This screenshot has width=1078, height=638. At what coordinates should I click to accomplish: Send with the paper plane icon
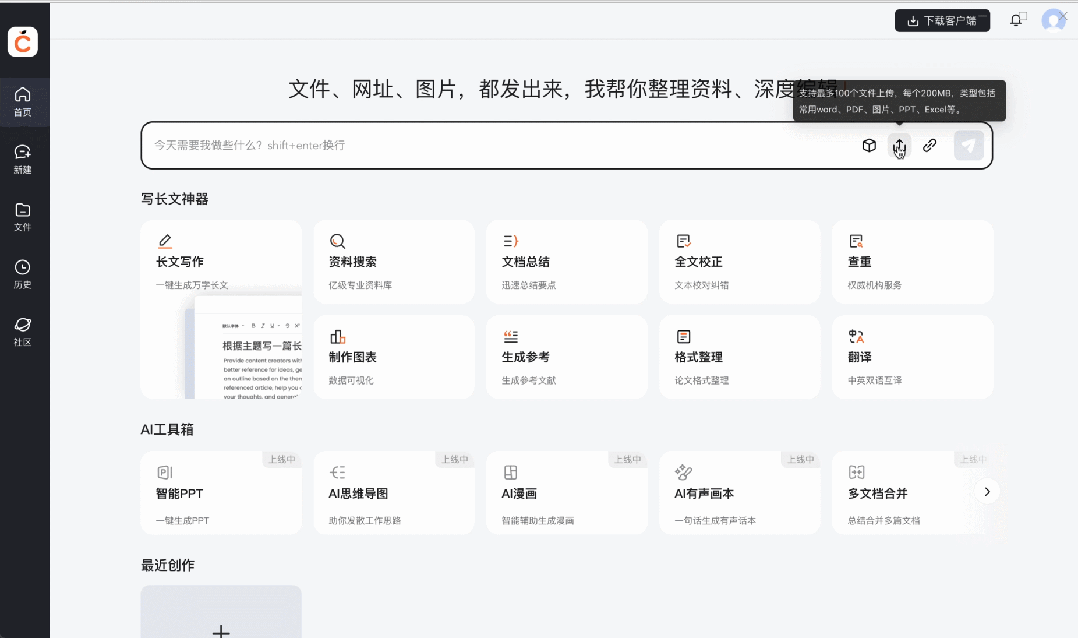(966, 145)
